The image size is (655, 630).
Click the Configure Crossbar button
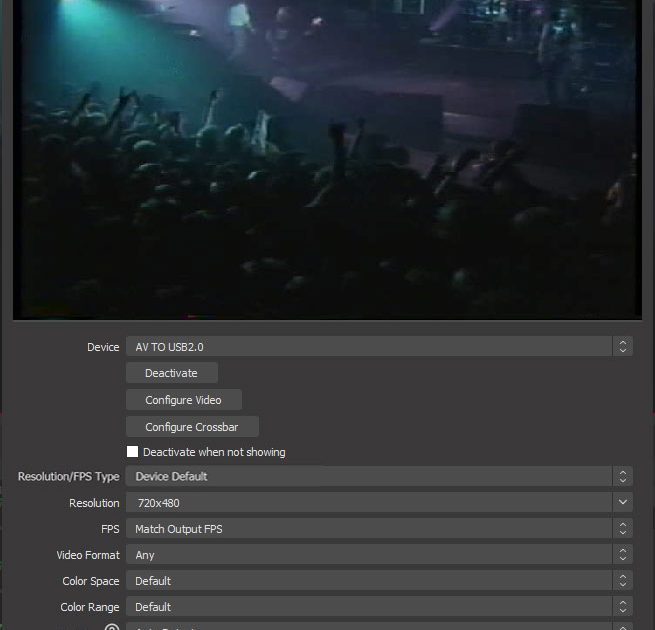tap(192, 427)
